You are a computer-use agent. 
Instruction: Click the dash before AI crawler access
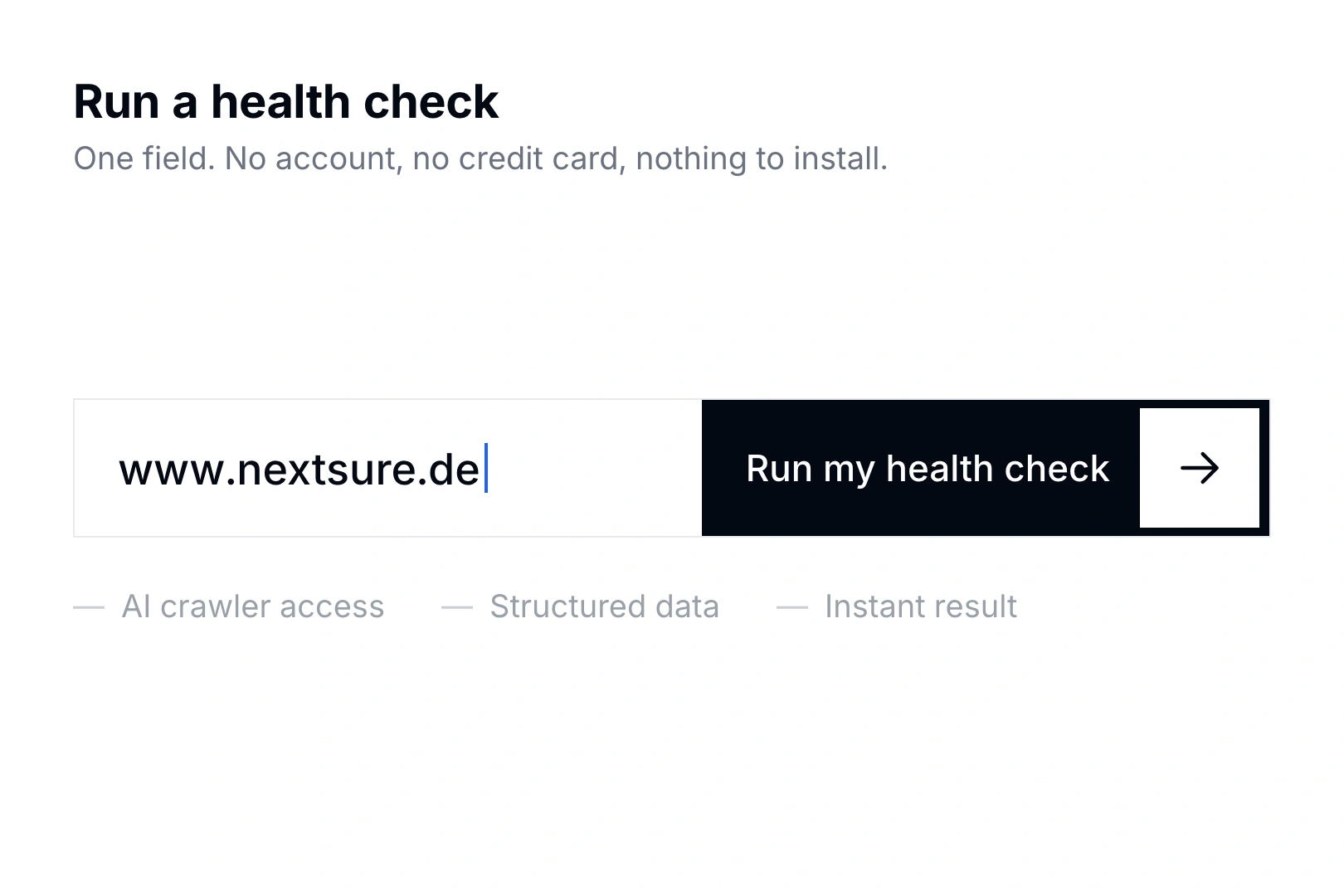click(89, 607)
